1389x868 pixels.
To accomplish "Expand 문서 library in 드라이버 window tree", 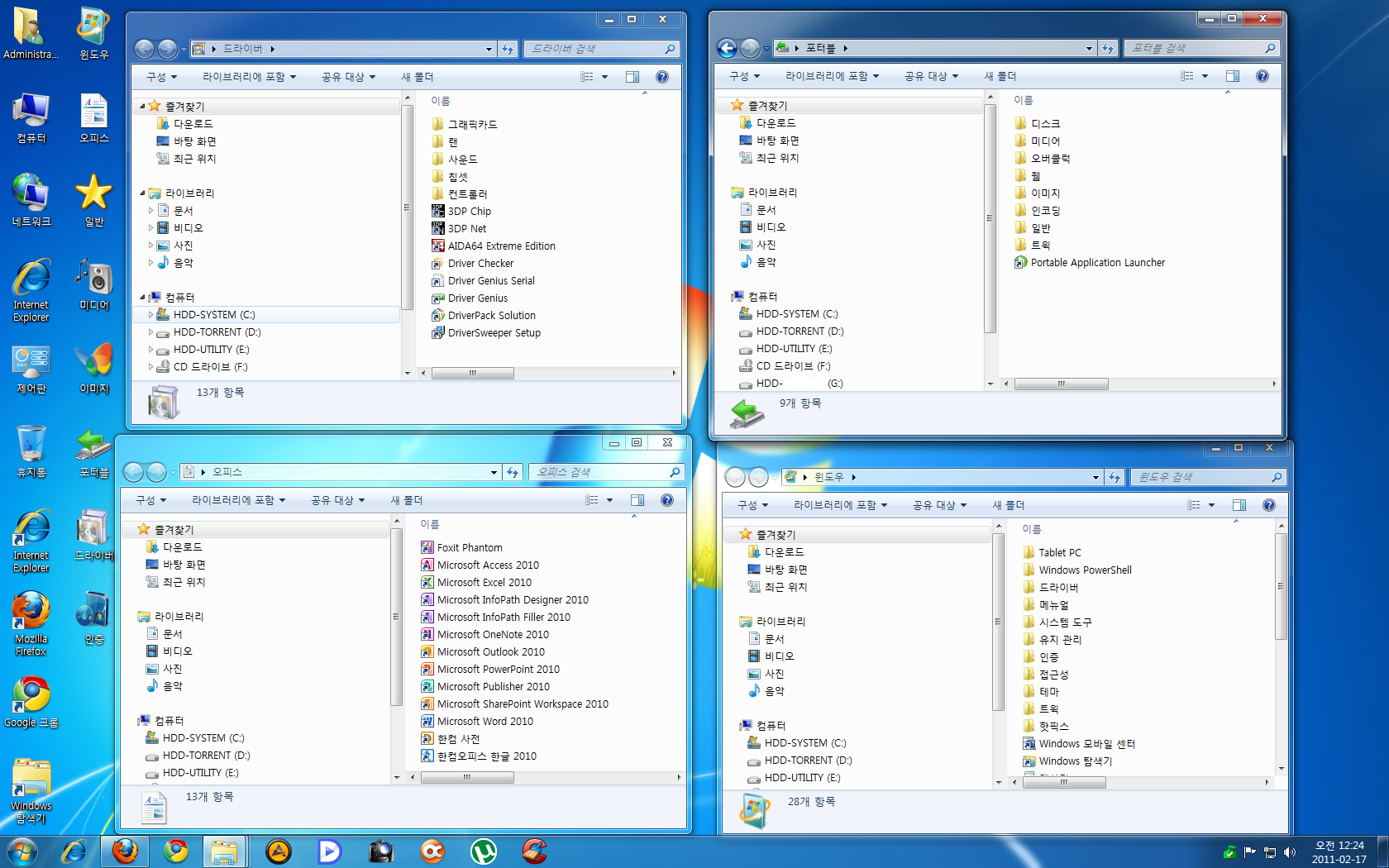I will (x=150, y=211).
